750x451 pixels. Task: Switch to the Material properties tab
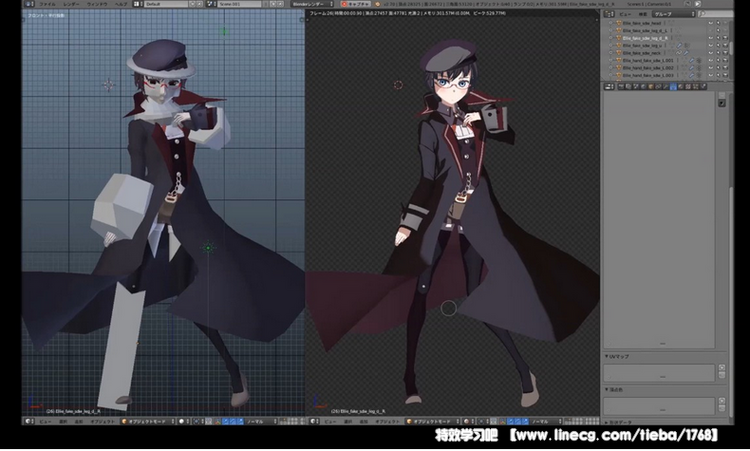tap(681, 87)
